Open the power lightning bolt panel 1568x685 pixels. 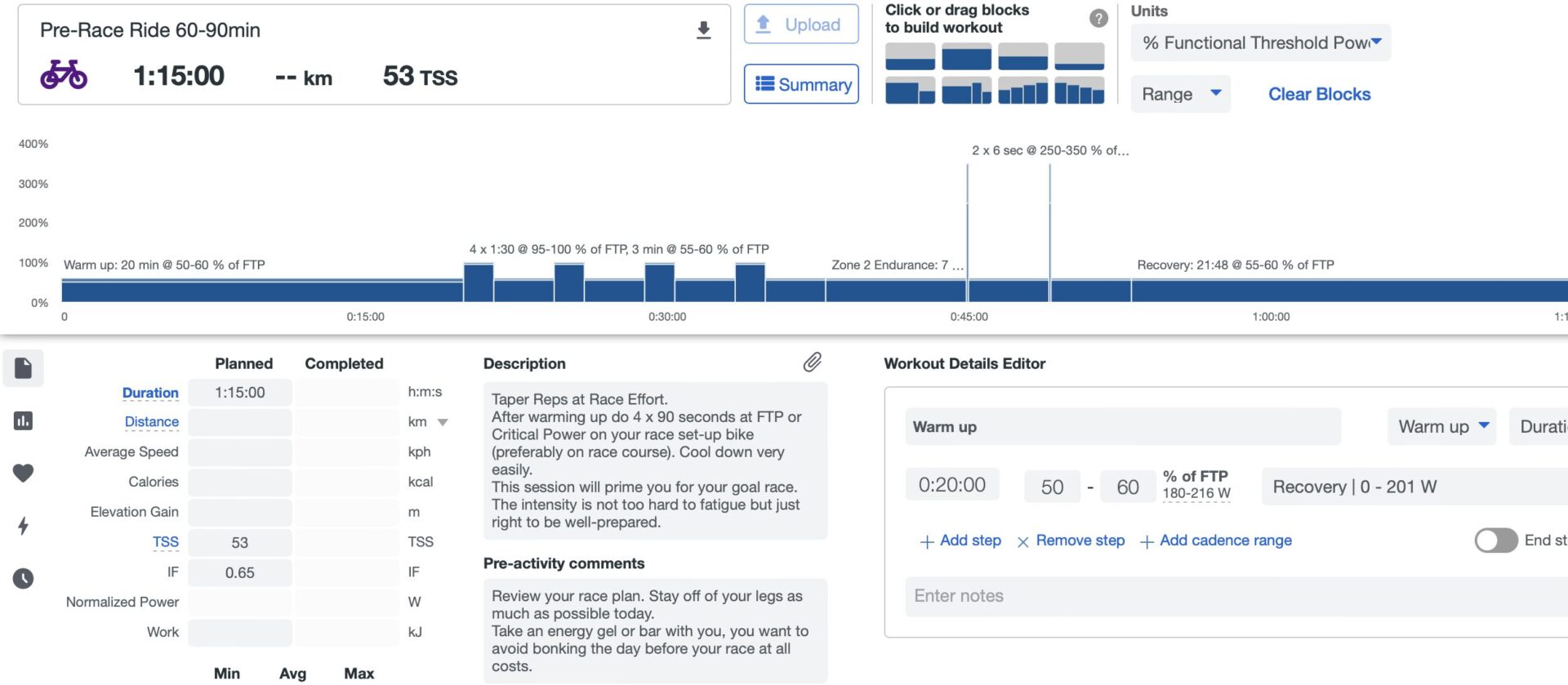[23, 526]
